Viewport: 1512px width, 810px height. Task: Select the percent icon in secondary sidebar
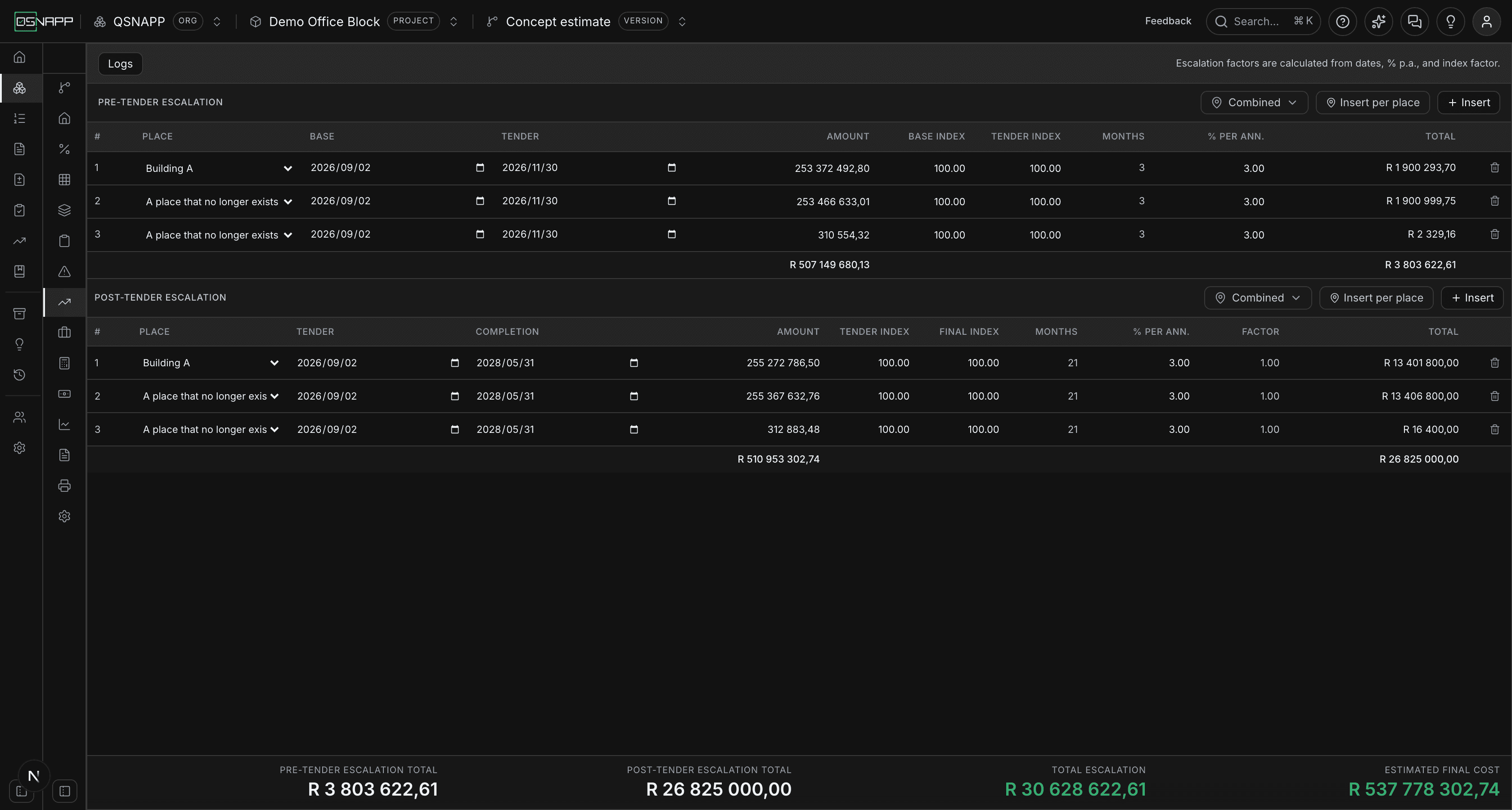(x=64, y=149)
